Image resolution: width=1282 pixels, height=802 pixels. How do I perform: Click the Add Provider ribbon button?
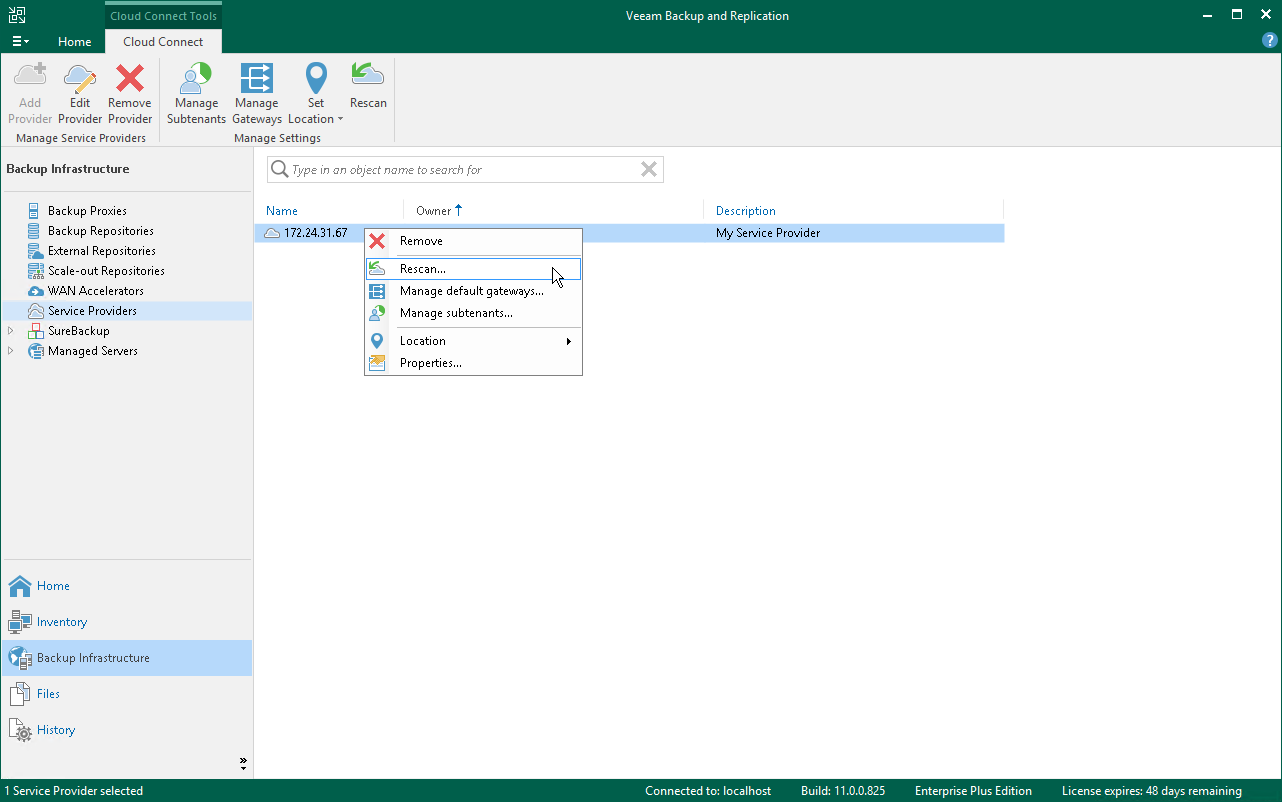pyautogui.click(x=30, y=93)
